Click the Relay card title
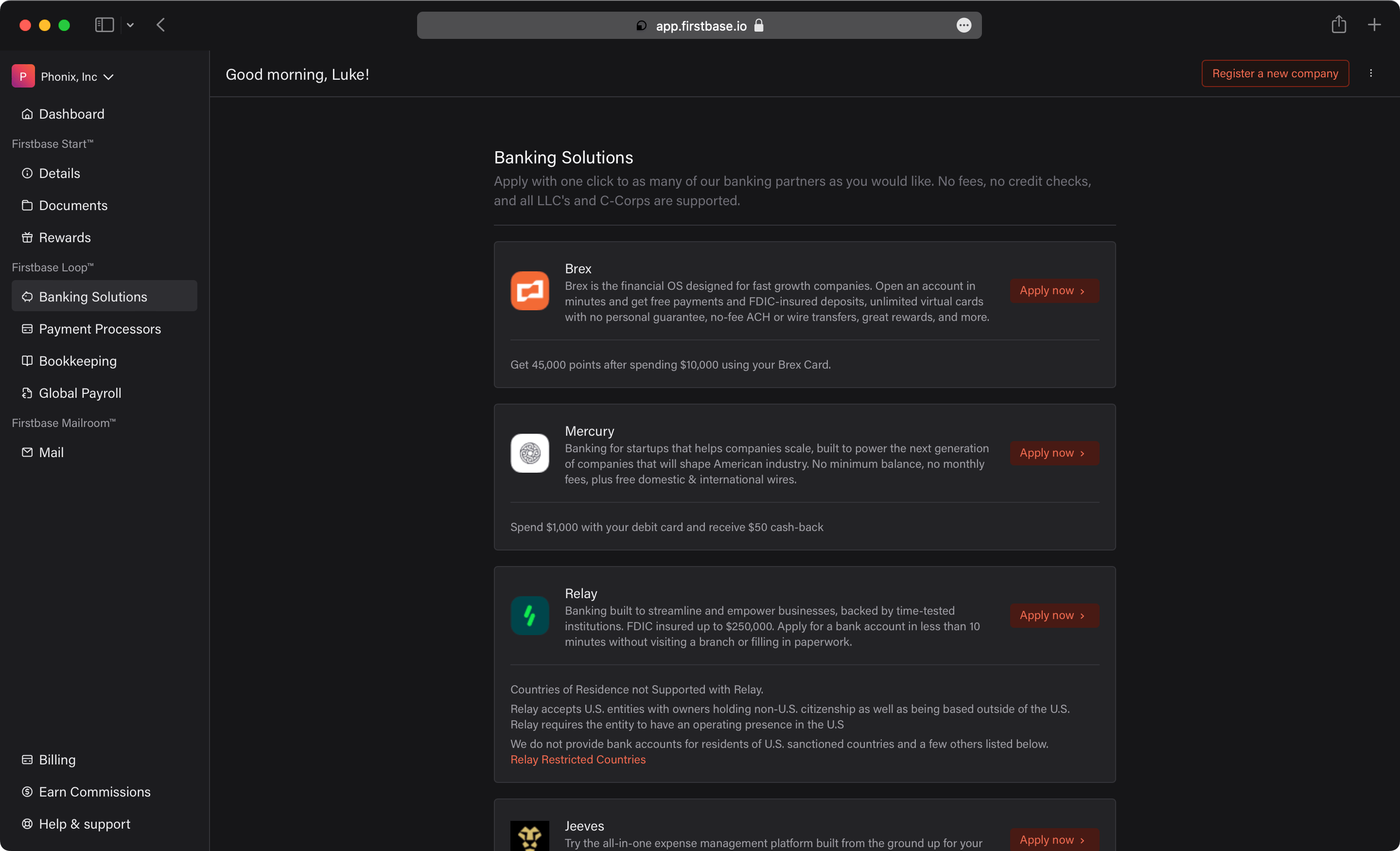Image resolution: width=1400 pixels, height=851 pixels. pyautogui.click(x=581, y=593)
